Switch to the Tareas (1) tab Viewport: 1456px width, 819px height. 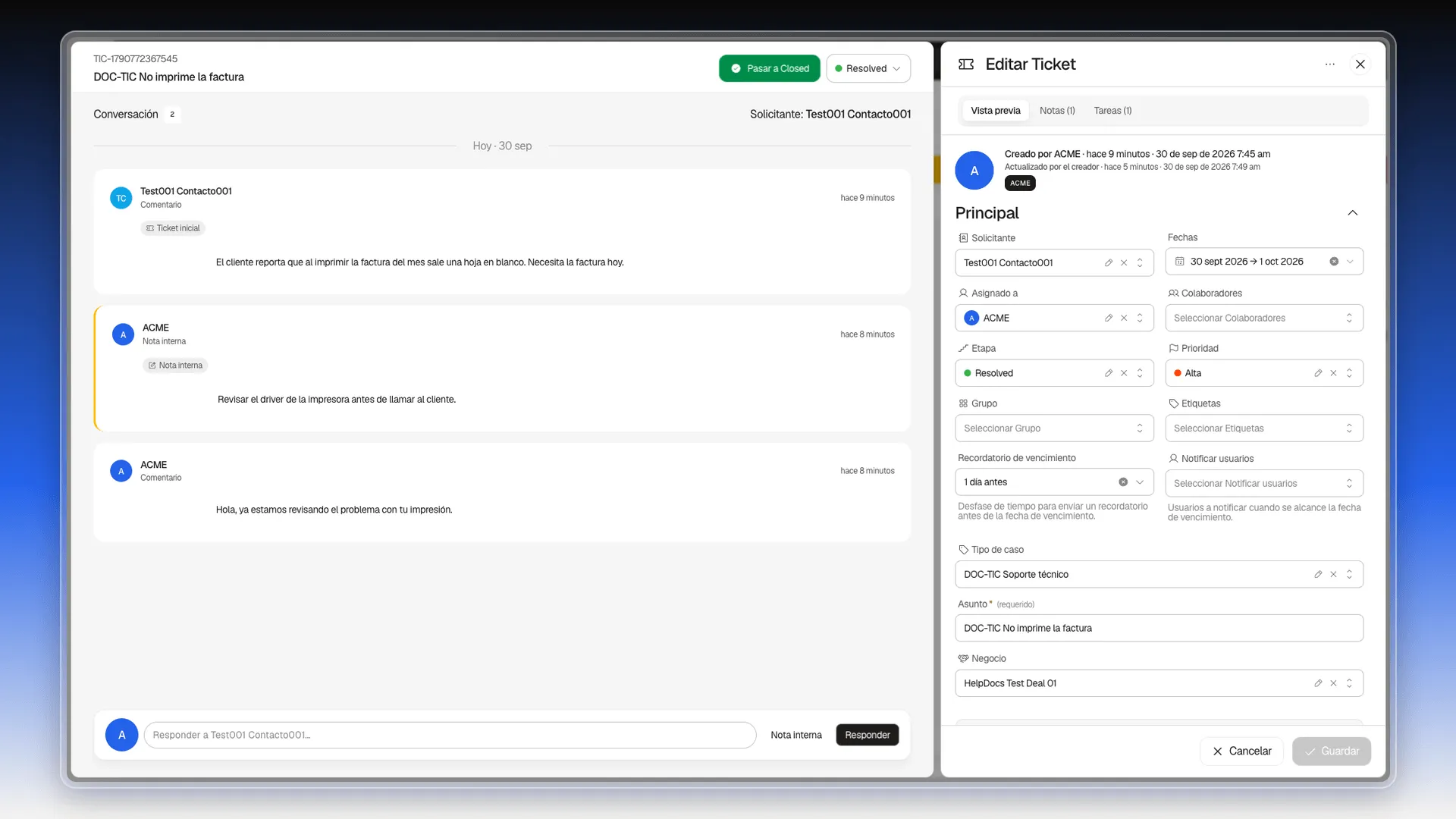(x=1112, y=111)
